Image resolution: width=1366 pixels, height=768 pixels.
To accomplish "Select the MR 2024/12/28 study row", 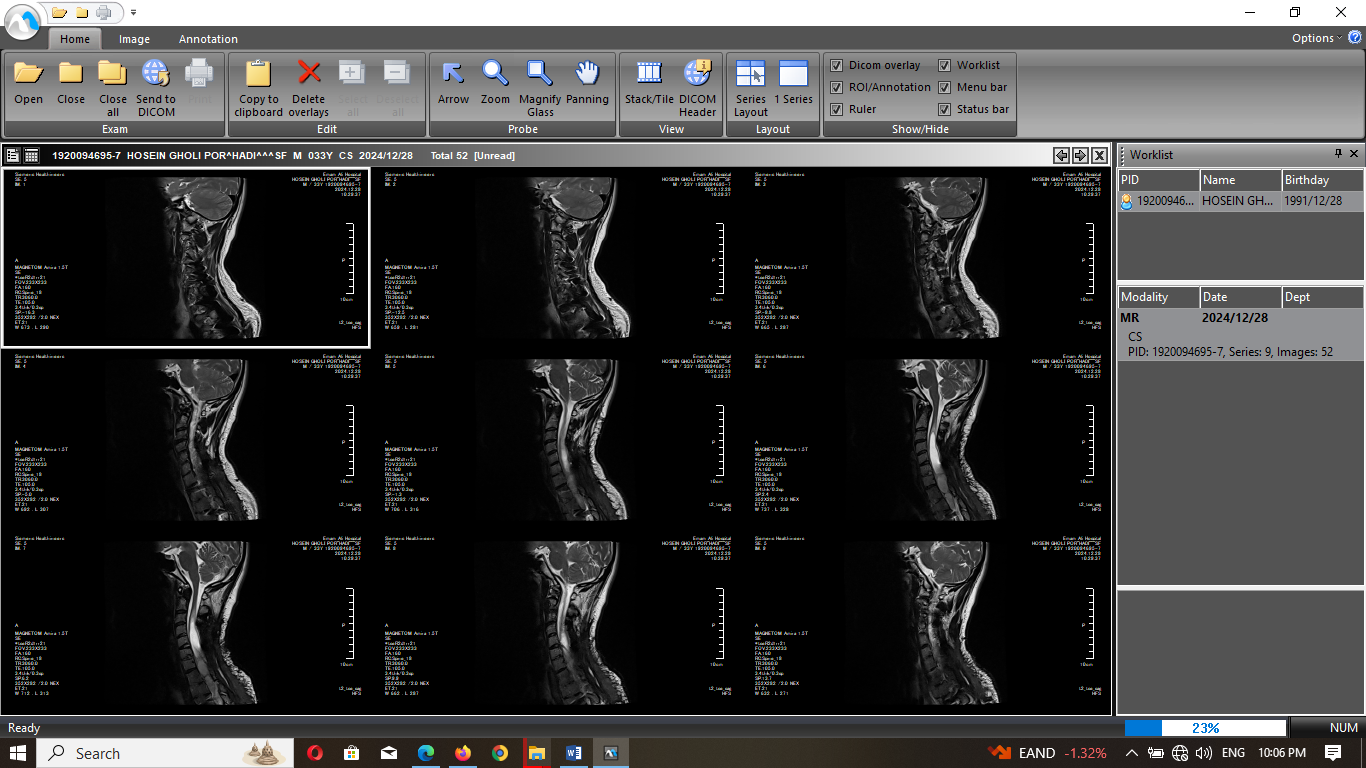I will [x=1240, y=317].
